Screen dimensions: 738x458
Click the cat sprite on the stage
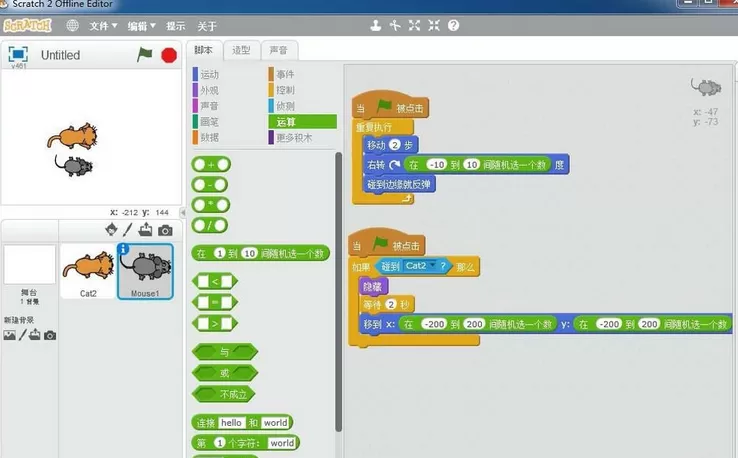(73, 137)
